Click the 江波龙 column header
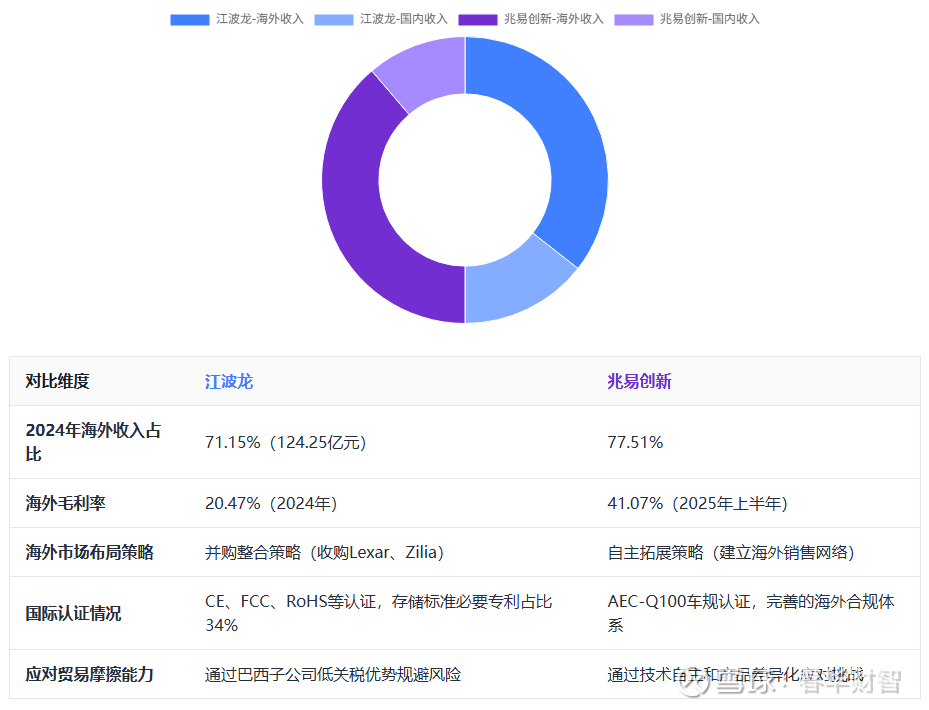This screenshot has height=710, width=929. click(229, 381)
